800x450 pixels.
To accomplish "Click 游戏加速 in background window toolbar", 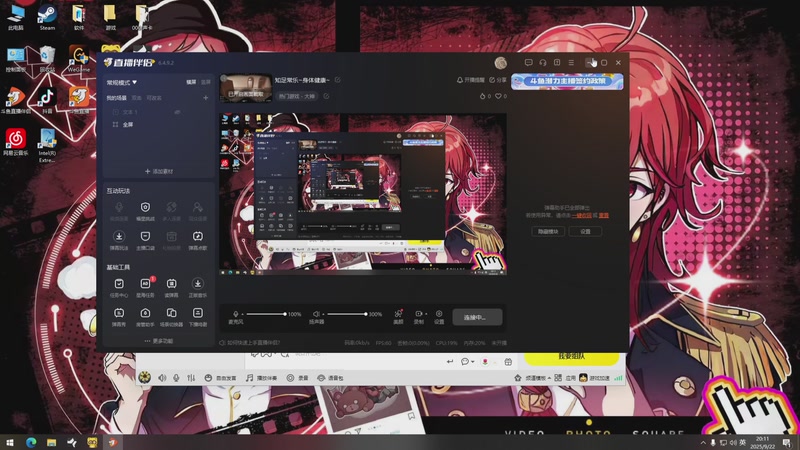I will (x=594, y=378).
